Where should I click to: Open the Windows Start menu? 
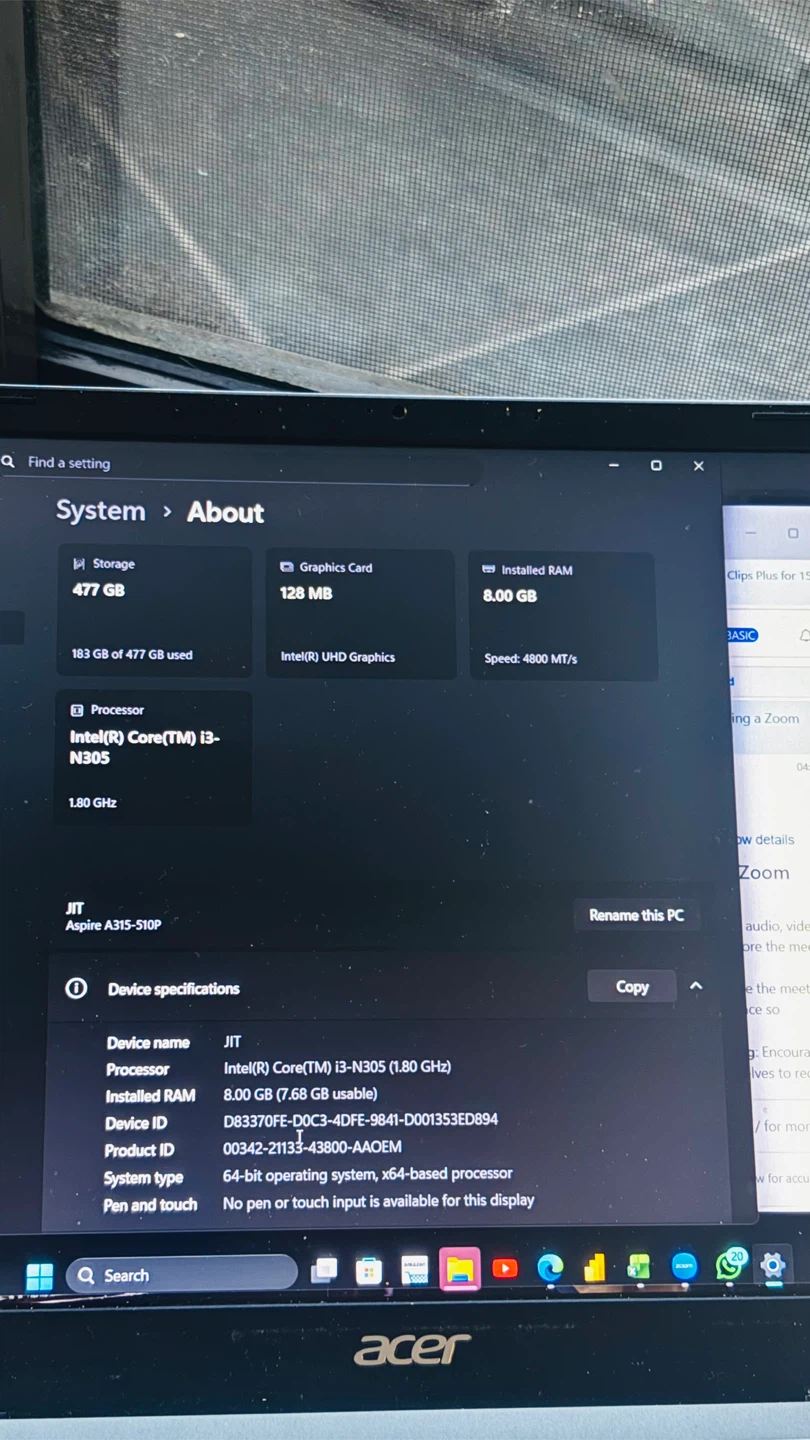39,1276
